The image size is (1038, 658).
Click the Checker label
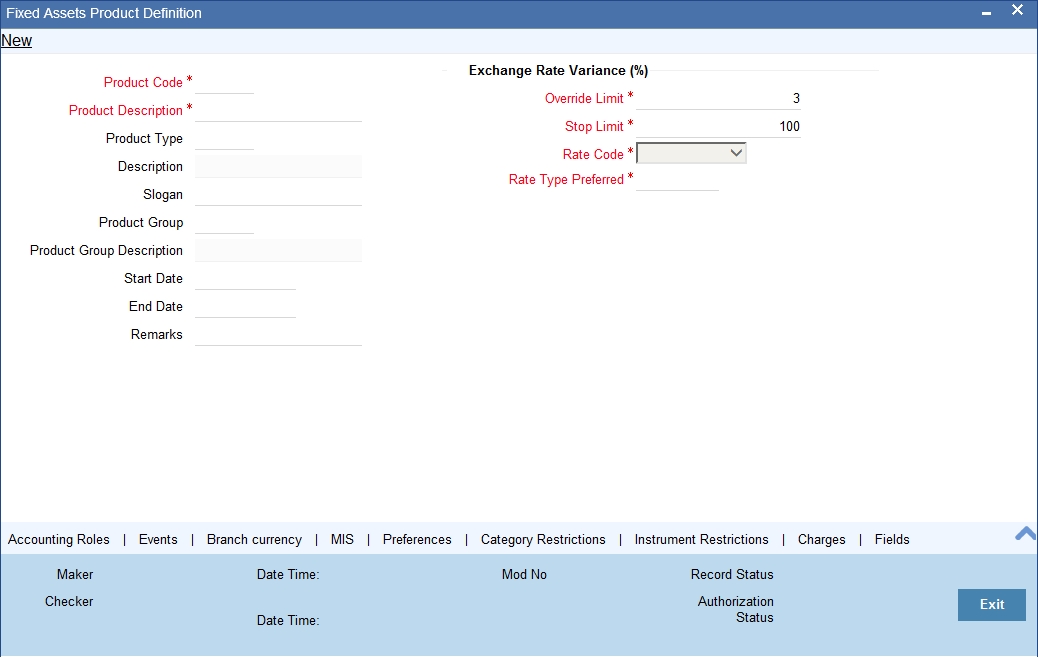click(x=69, y=602)
